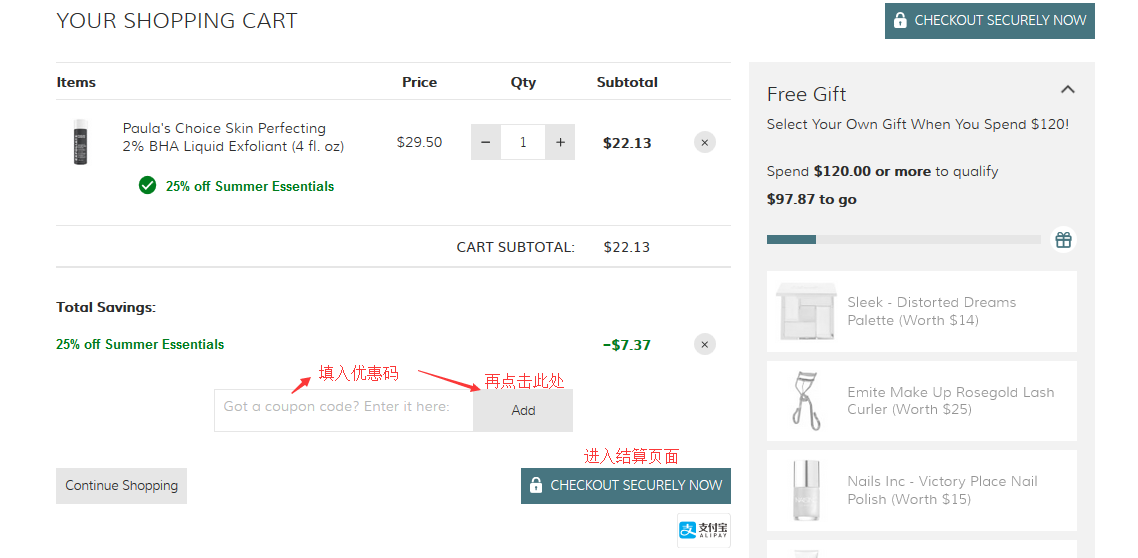
Task: Open Paula's Choice Skin Perfecting product link
Action: 233,137
